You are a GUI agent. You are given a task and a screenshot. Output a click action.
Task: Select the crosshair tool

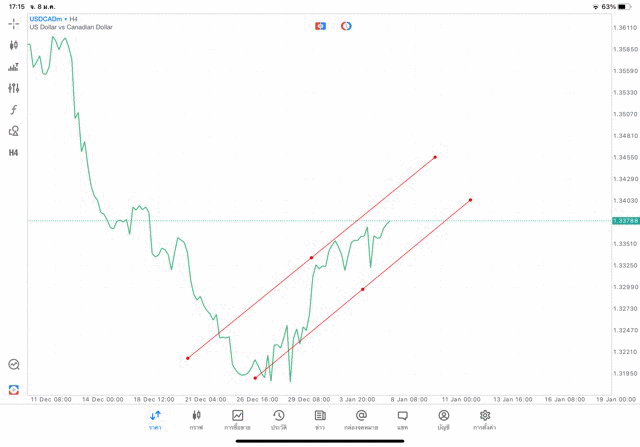point(14,23)
